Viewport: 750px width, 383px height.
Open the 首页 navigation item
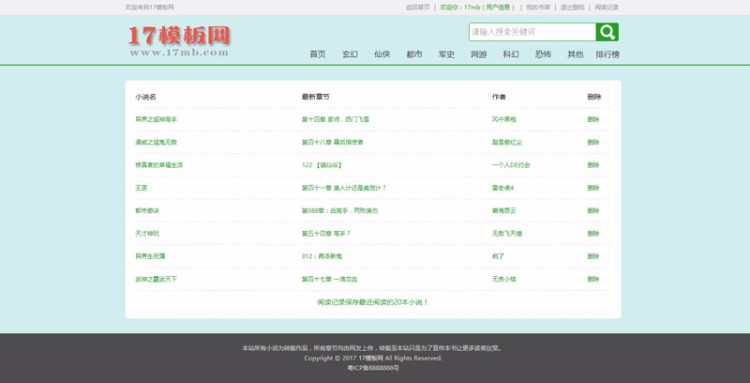point(318,55)
